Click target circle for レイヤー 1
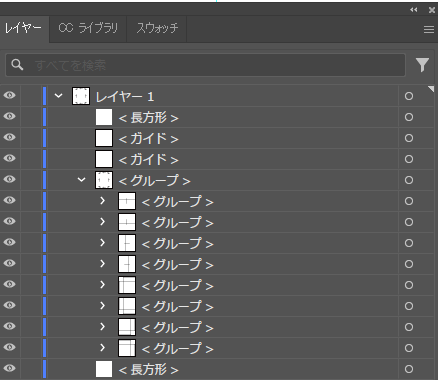 click(x=409, y=96)
